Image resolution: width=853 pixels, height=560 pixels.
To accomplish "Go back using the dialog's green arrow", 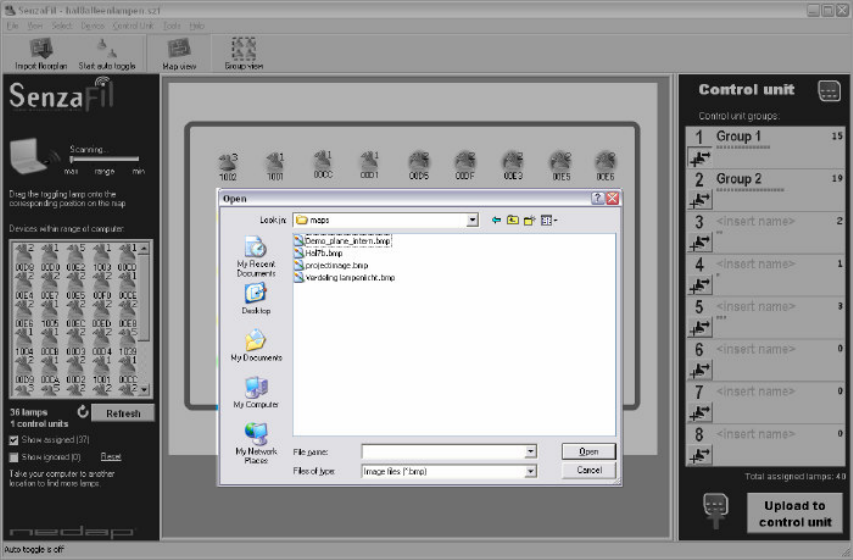I will pyautogui.click(x=496, y=220).
